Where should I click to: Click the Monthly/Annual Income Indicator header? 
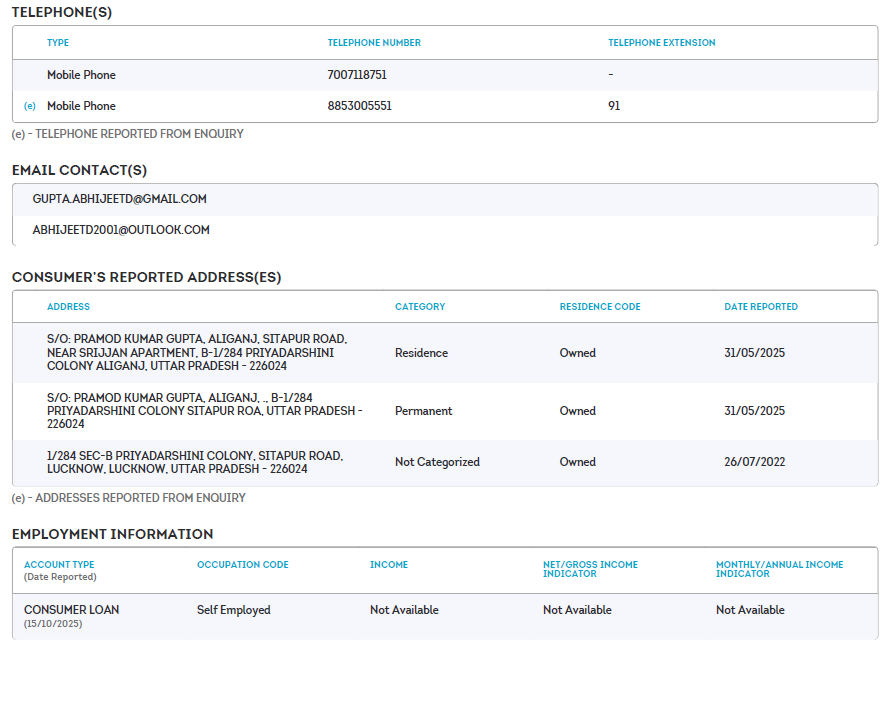click(779, 569)
